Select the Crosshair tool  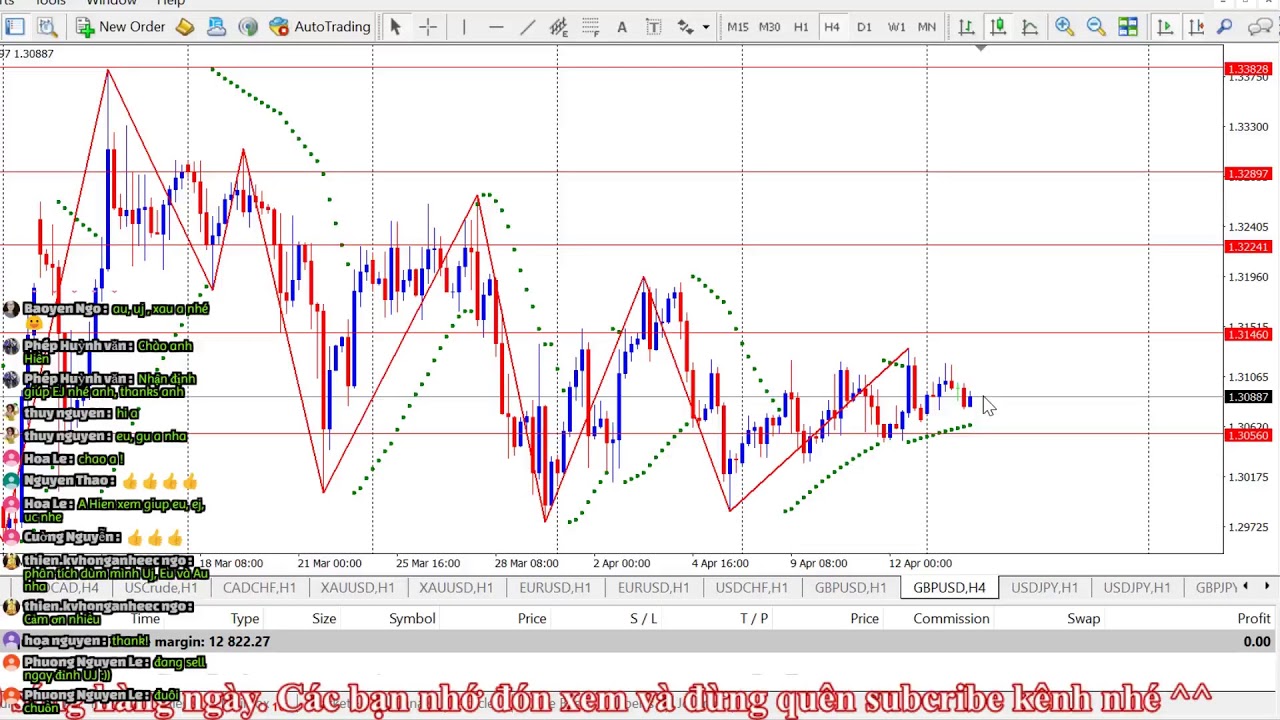pos(428,27)
